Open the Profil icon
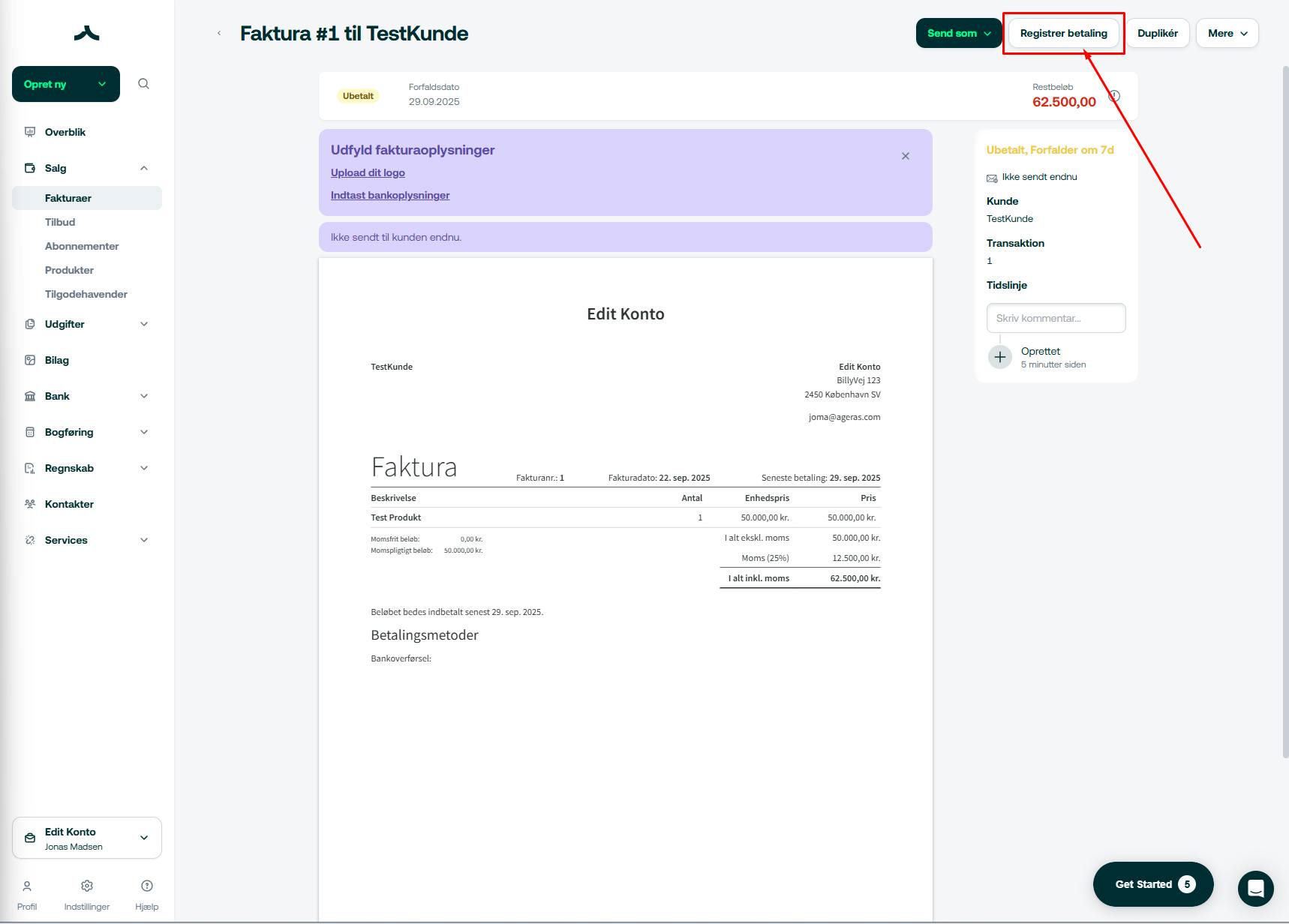1289x924 pixels. point(27,886)
